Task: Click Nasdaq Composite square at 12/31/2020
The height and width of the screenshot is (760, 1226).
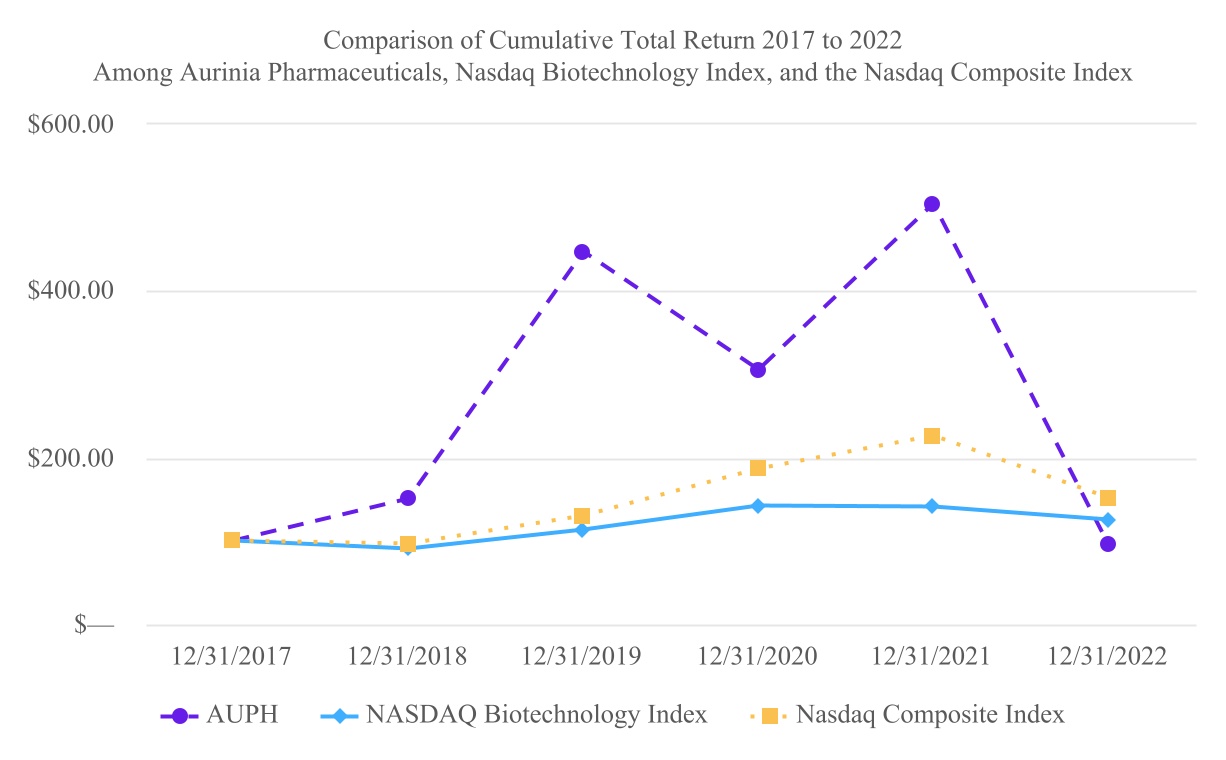Action: pyautogui.click(x=758, y=468)
